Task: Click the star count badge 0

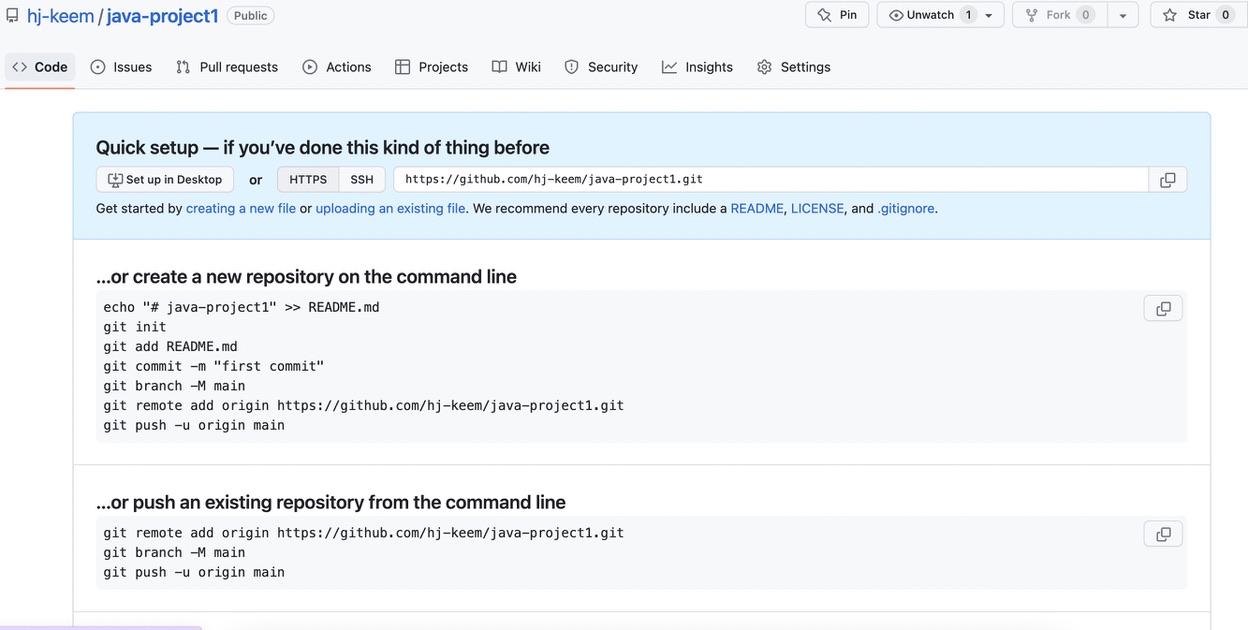Action: (1225, 15)
